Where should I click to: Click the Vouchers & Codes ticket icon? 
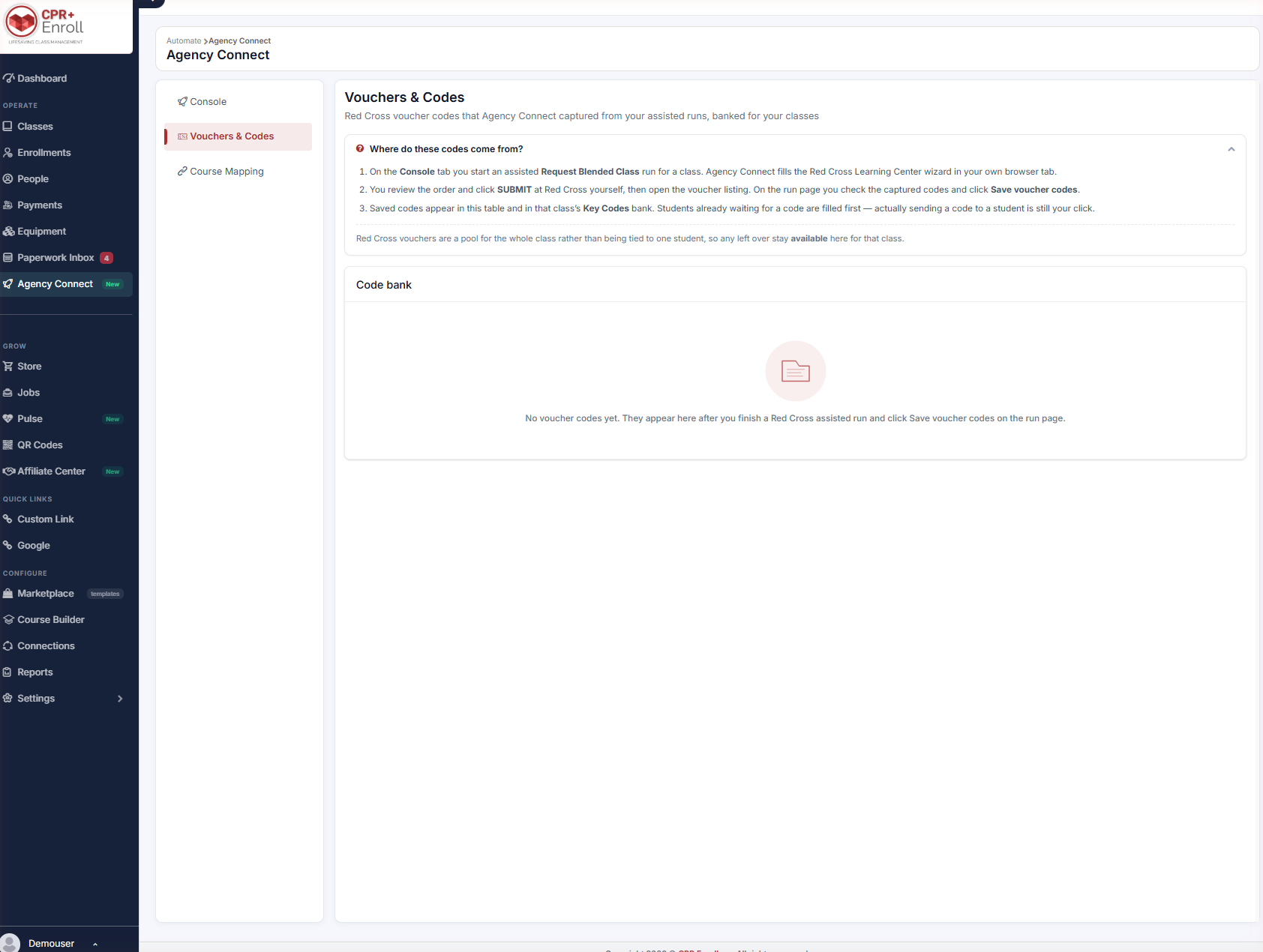(x=182, y=136)
